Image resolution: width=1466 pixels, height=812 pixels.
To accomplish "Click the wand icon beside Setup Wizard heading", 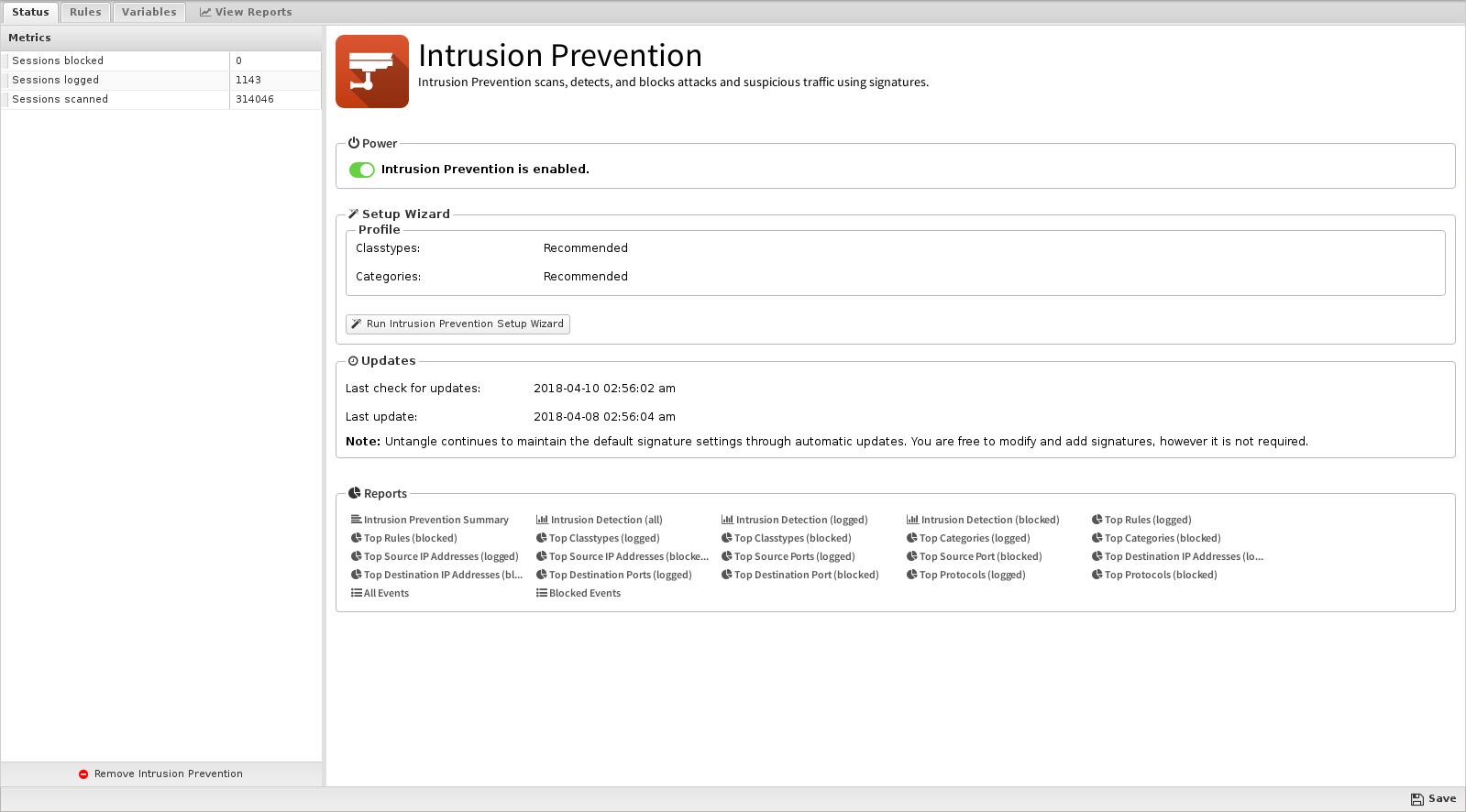I will pyautogui.click(x=353, y=214).
